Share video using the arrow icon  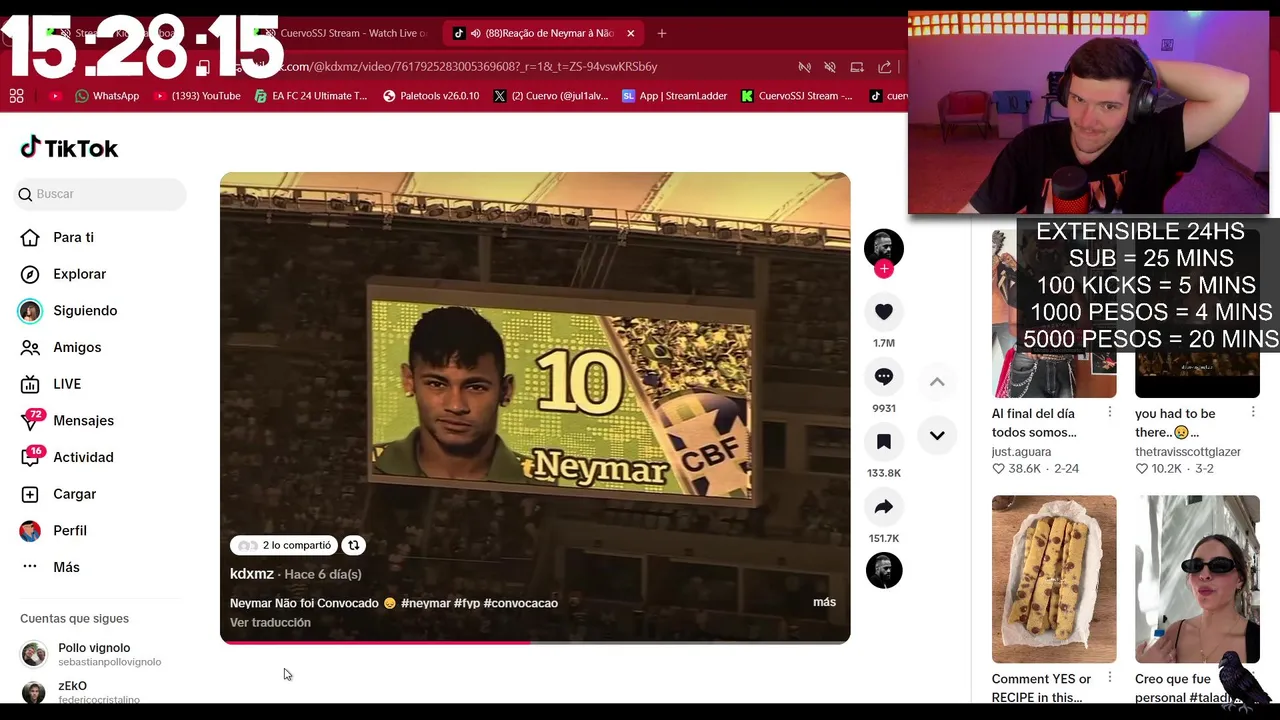click(x=883, y=507)
